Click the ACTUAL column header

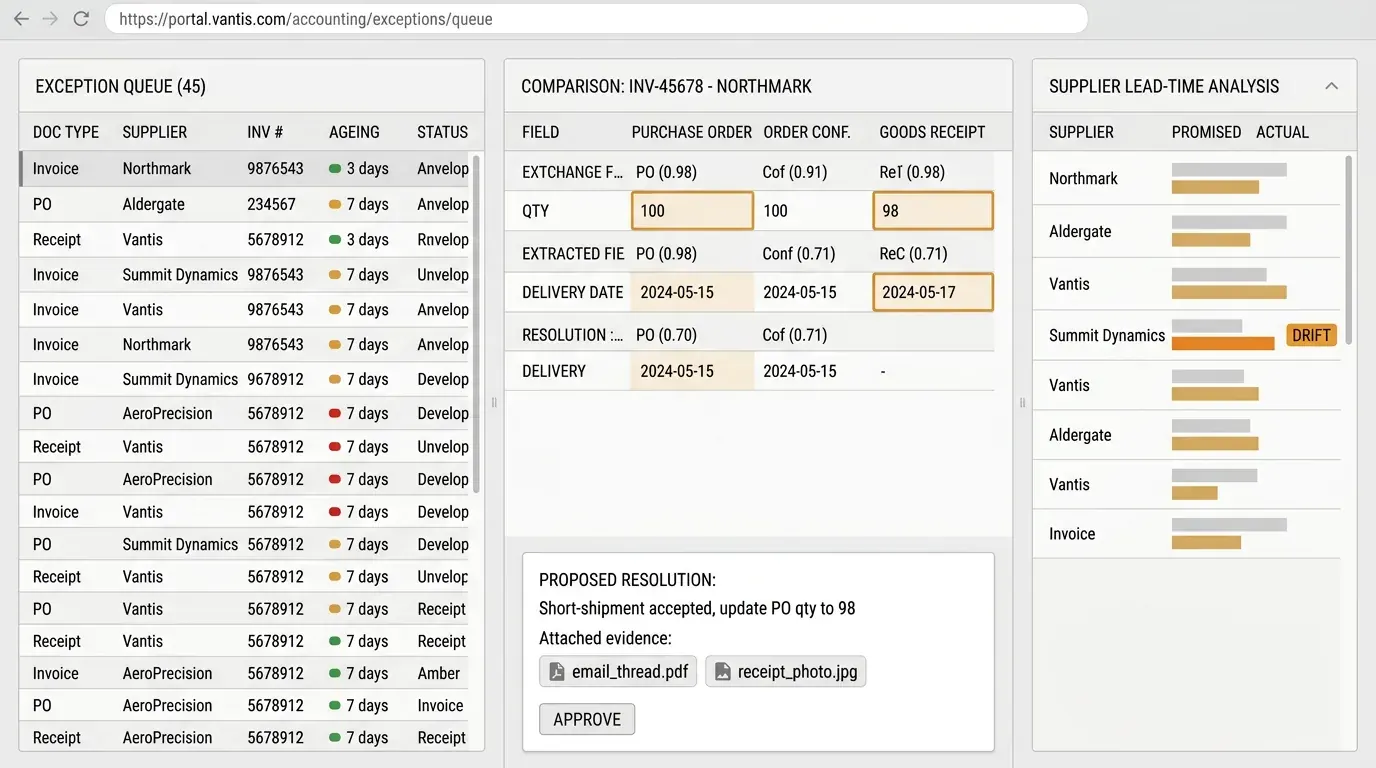click(1282, 132)
